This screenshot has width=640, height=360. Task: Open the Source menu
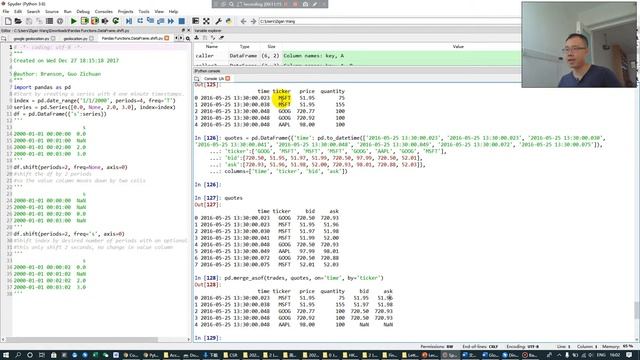tap(52, 11)
